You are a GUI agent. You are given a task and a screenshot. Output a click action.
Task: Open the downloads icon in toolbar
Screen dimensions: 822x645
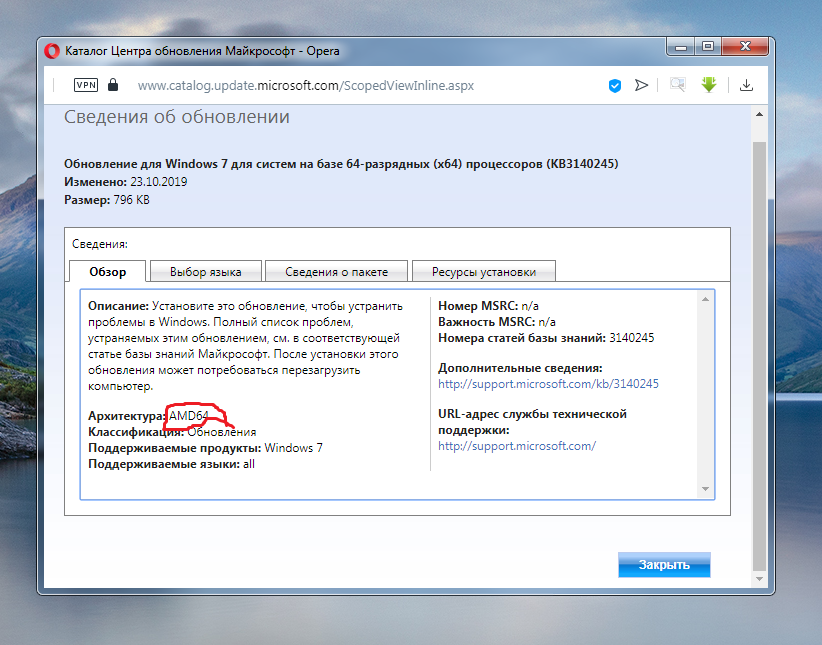(747, 85)
